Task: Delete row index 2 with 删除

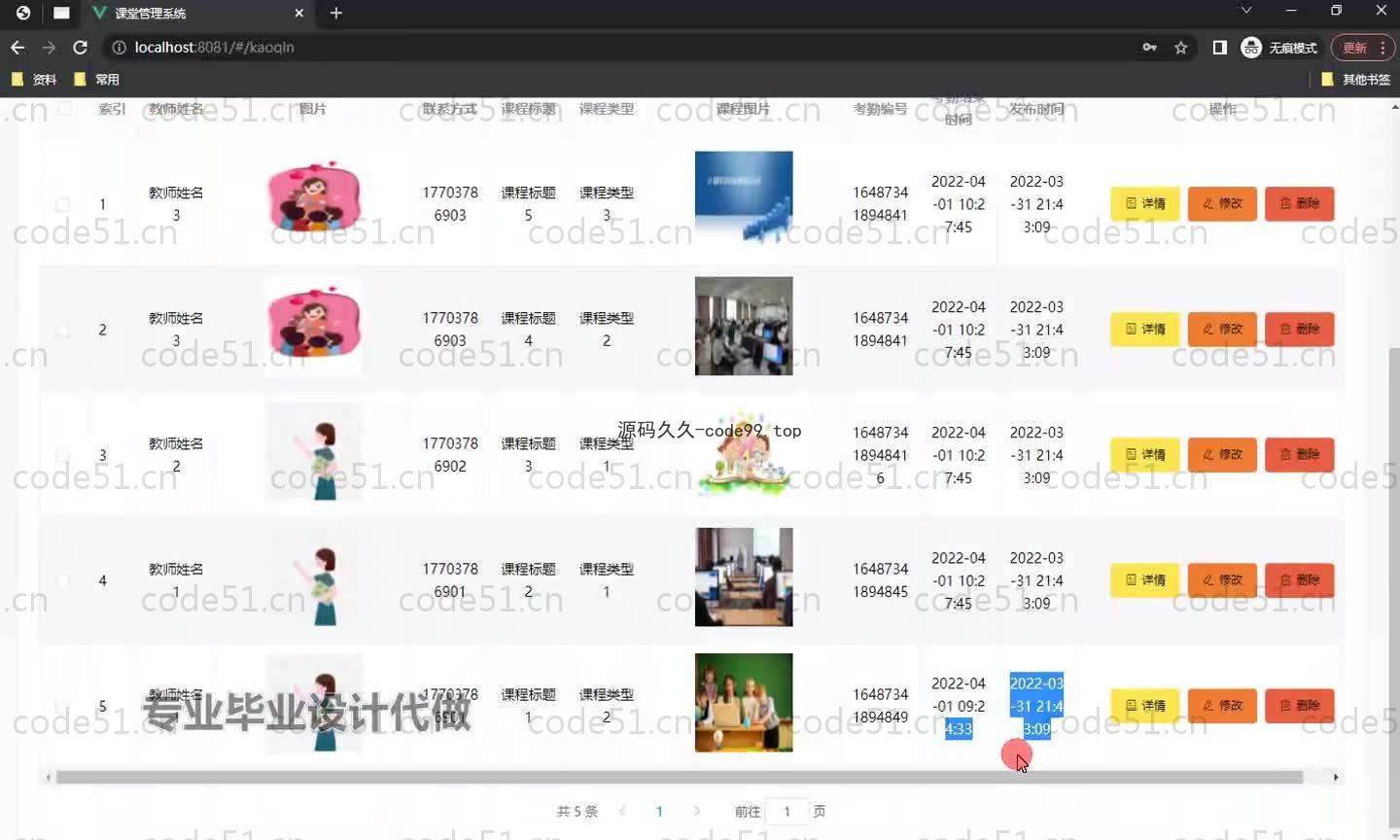Action: 1299,329
